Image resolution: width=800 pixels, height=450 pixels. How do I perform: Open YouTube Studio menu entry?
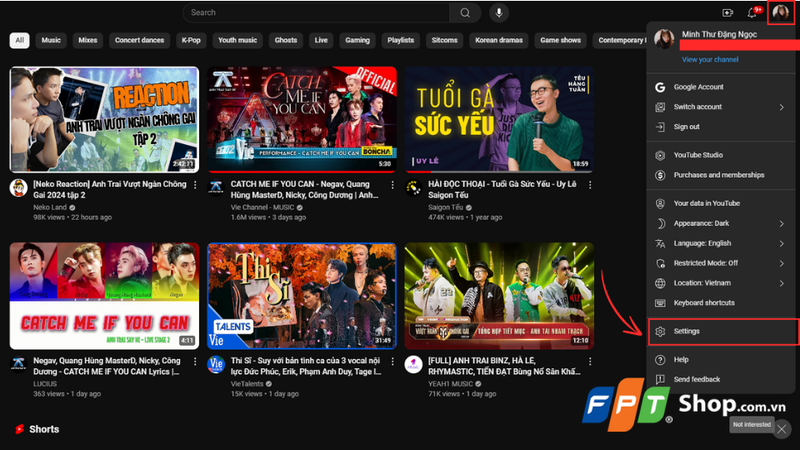coord(720,155)
